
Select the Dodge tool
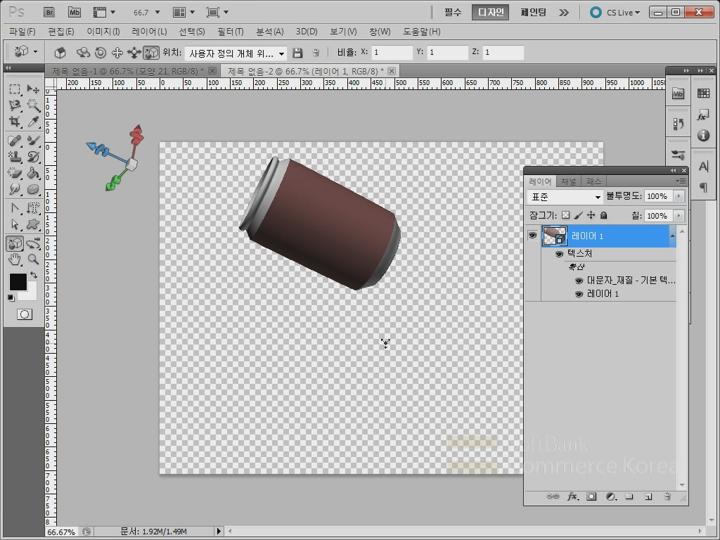[33, 189]
